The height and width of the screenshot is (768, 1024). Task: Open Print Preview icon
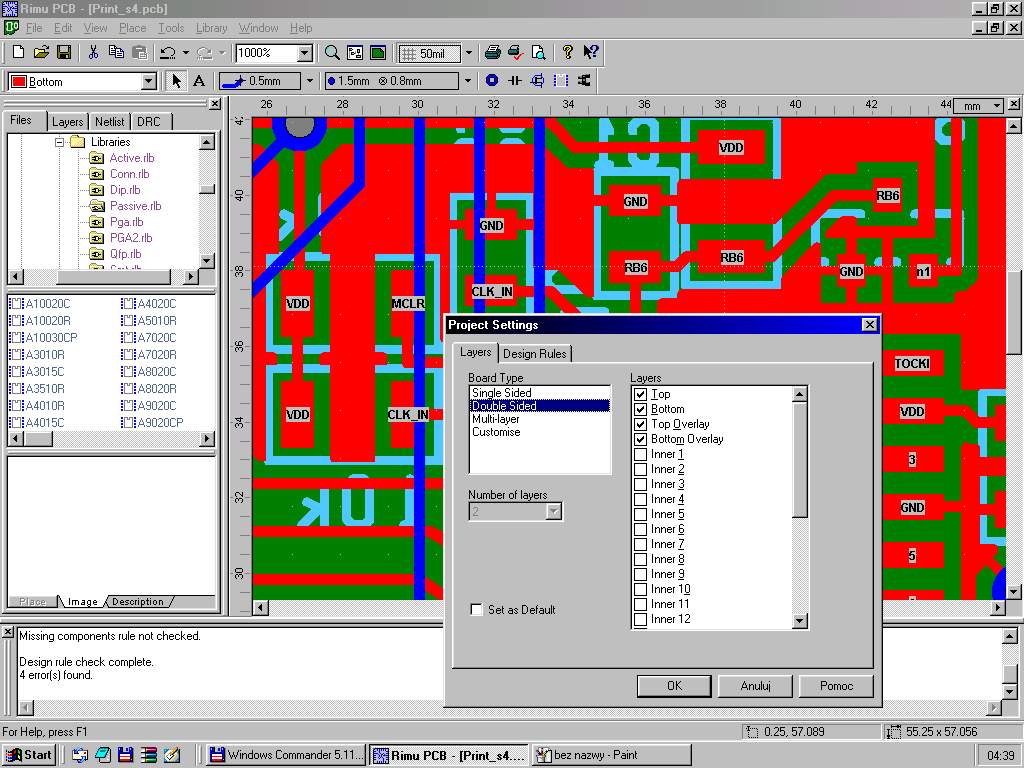click(x=538, y=53)
